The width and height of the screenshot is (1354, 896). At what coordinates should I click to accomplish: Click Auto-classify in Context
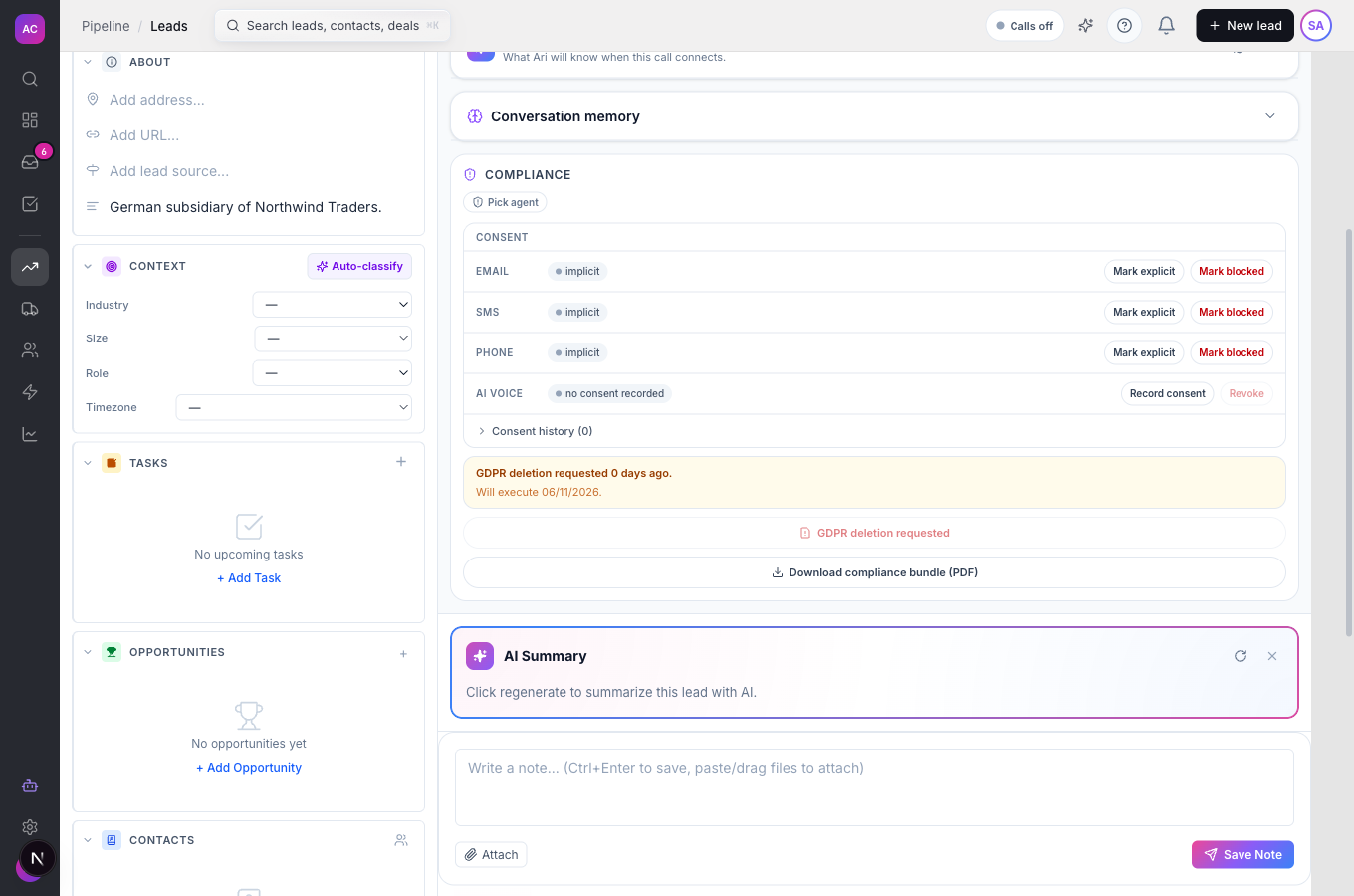click(x=359, y=266)
